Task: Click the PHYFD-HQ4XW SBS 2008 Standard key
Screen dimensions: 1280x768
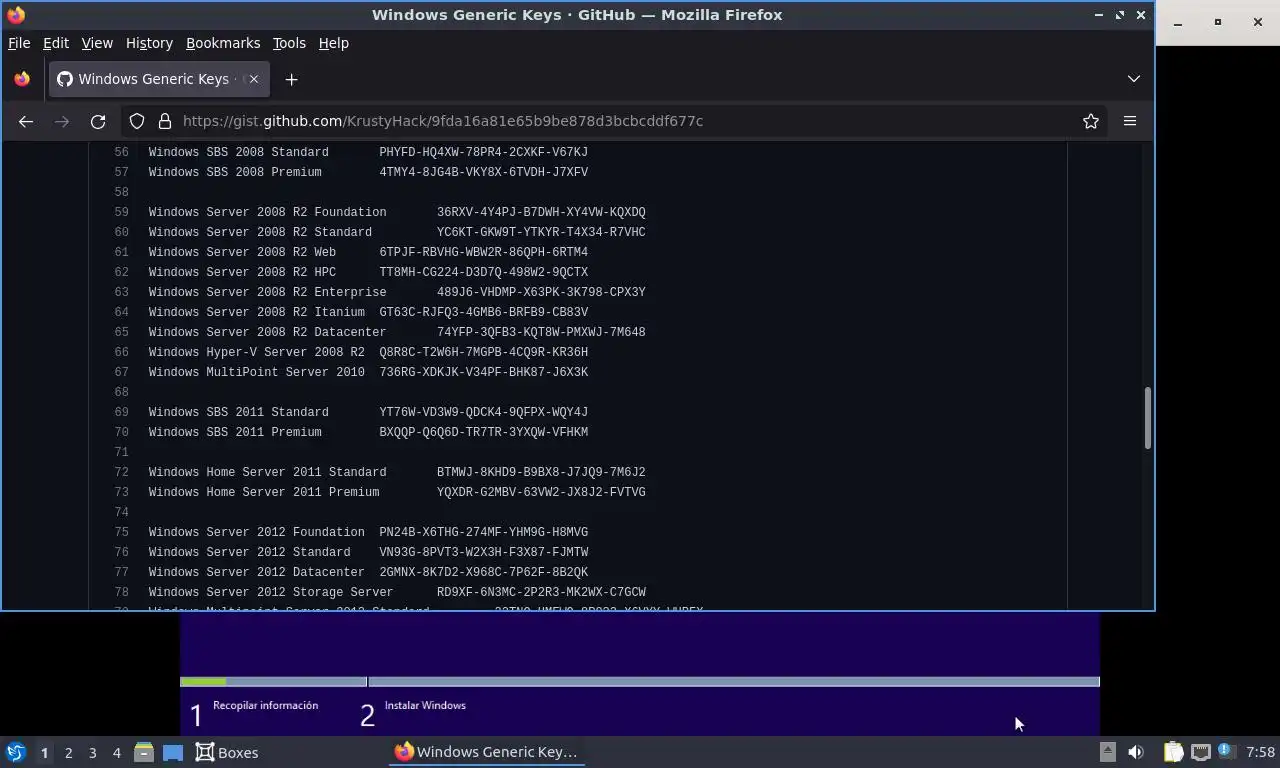Action: click(483, 152)
